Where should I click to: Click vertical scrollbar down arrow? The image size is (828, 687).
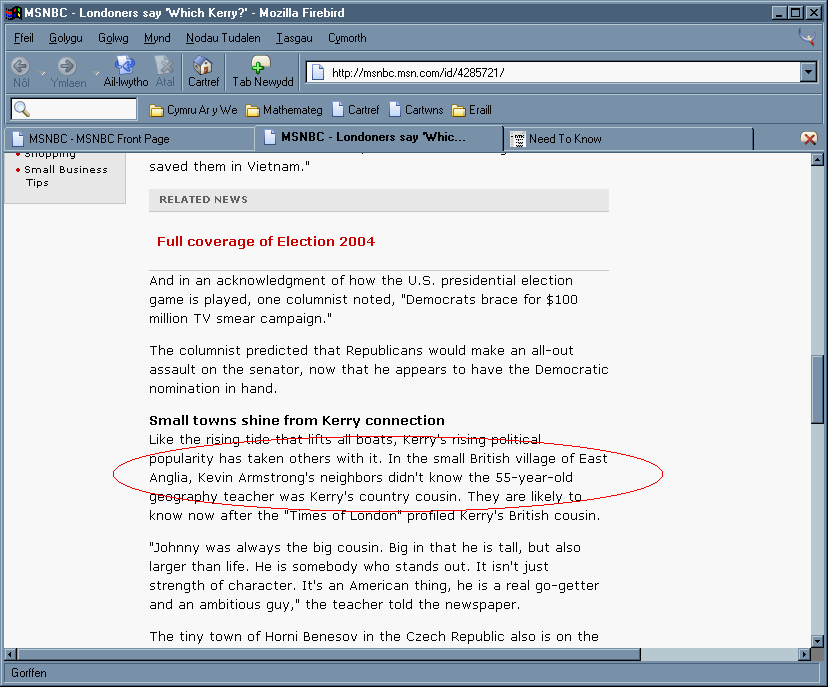pos(817,641)
